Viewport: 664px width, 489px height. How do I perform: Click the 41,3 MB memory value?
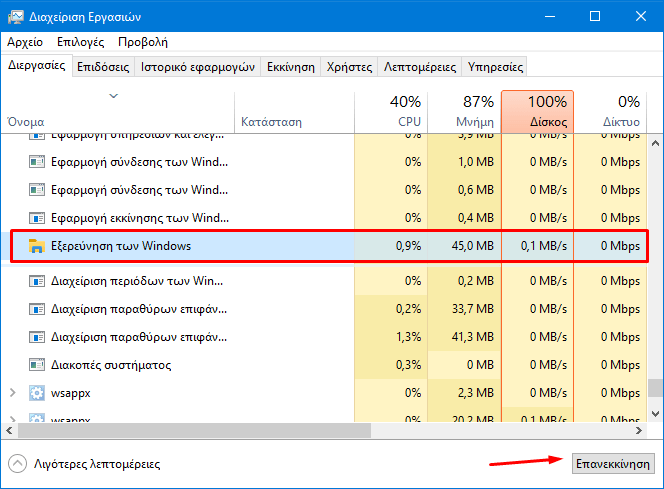pyautogui.click(x=473, y=337)
